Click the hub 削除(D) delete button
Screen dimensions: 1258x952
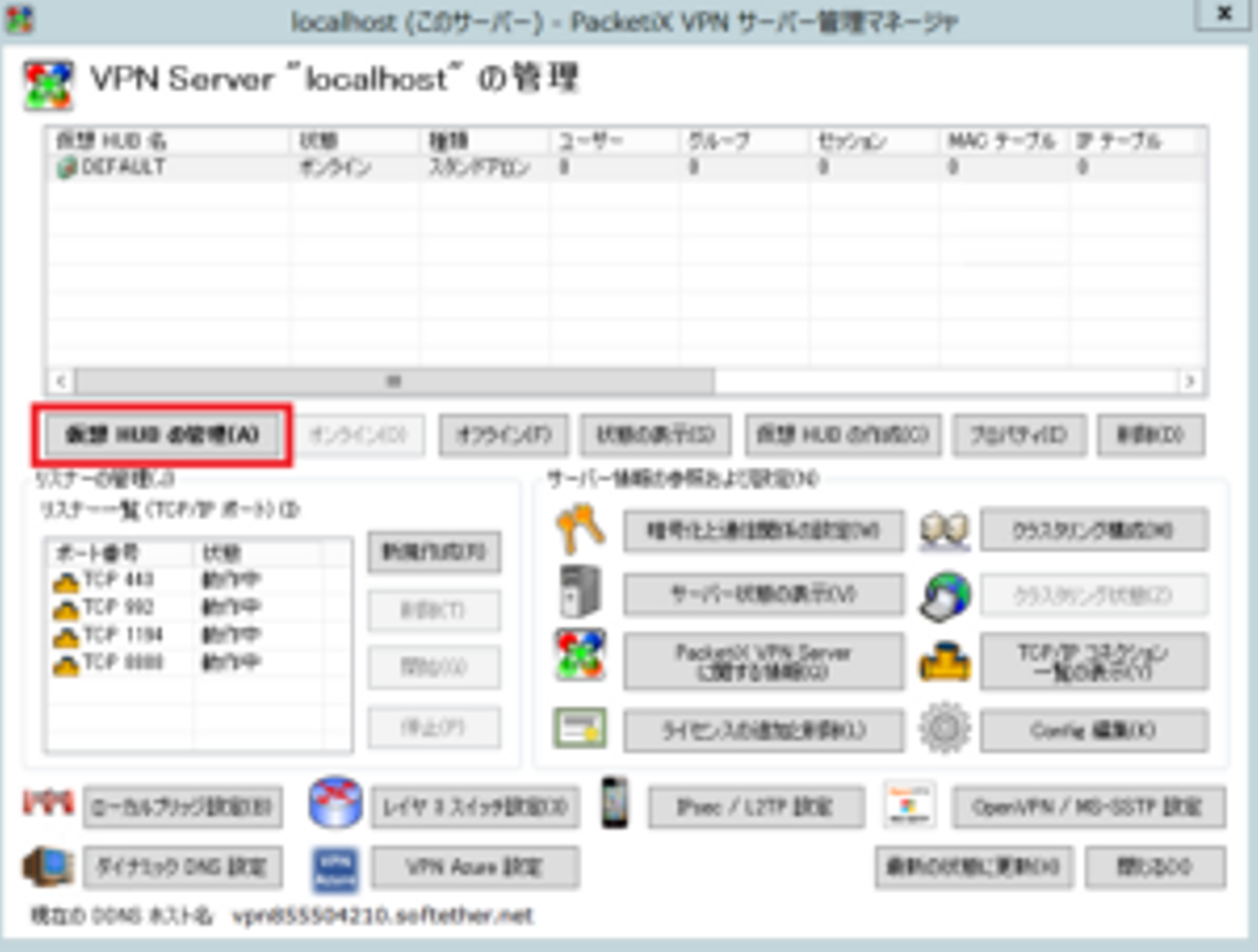pos(1151,434)
